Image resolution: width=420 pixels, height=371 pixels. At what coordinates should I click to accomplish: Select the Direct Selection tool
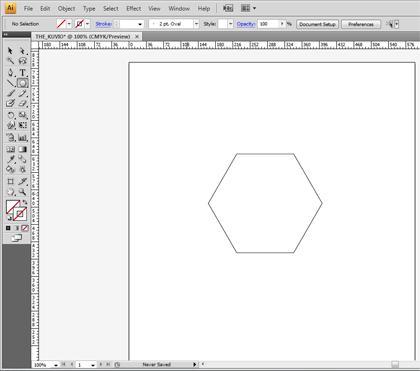[x=22, y=51]
